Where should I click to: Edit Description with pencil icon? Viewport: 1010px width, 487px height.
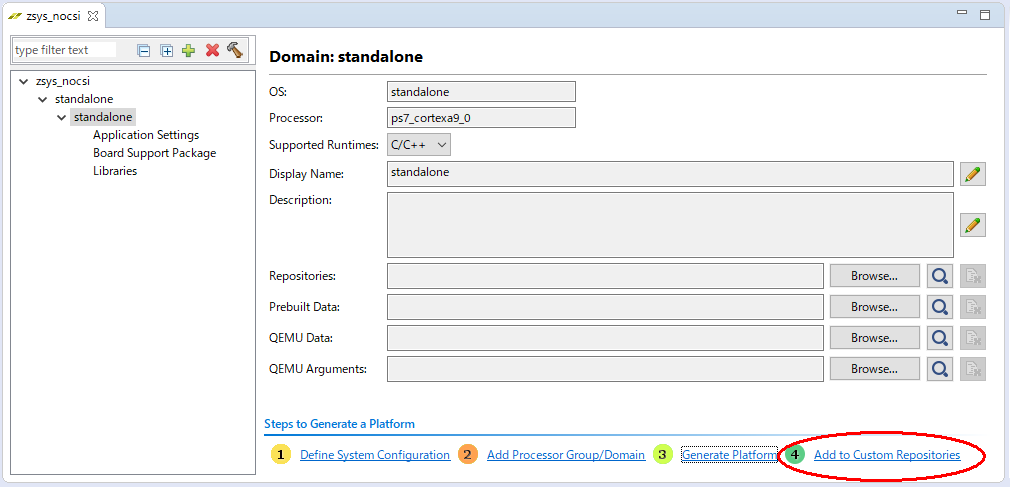(x=972, y=225)
